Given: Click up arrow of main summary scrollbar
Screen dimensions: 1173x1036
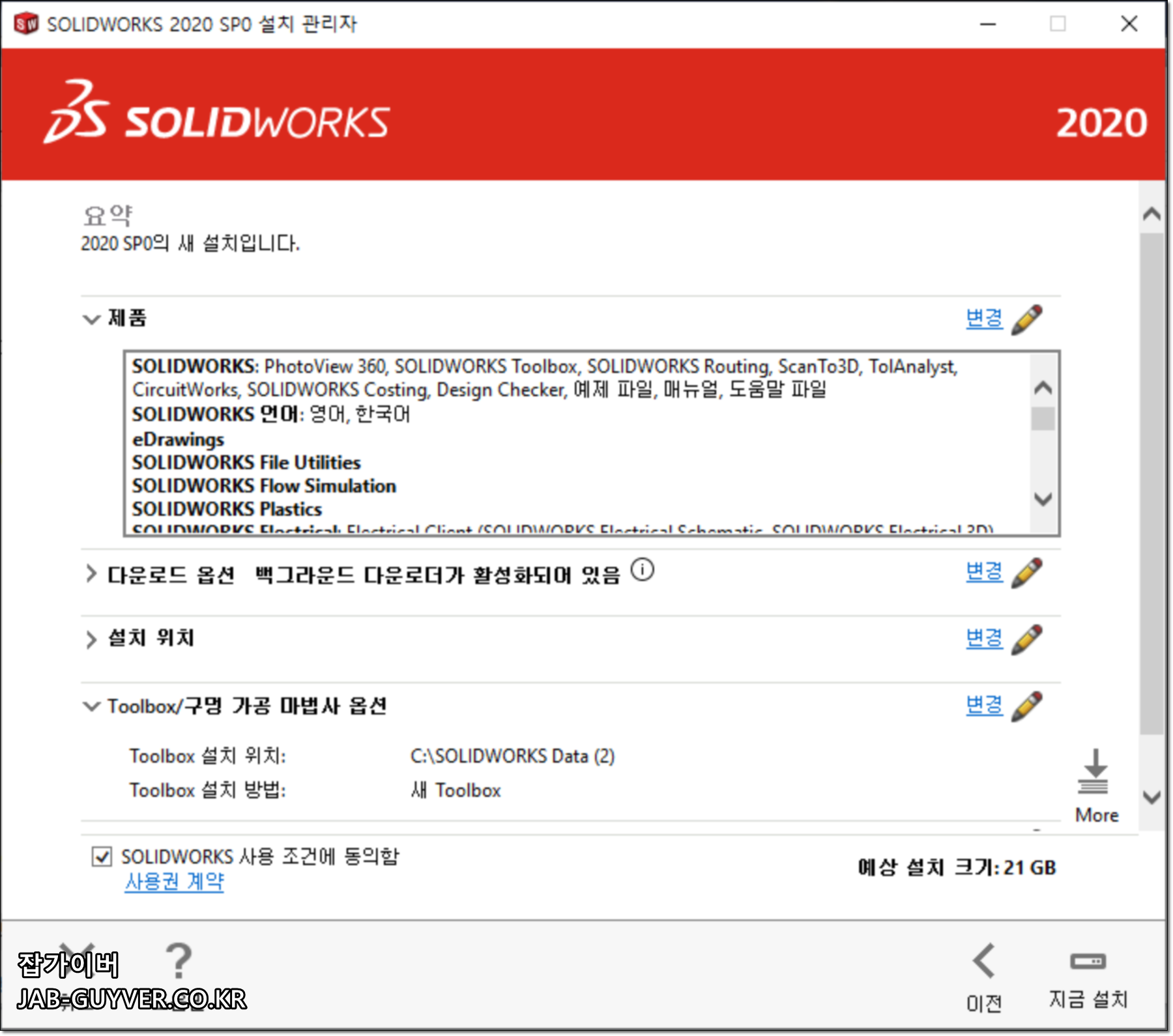Looking at the screenshot, I should (x=1151, y=214).
